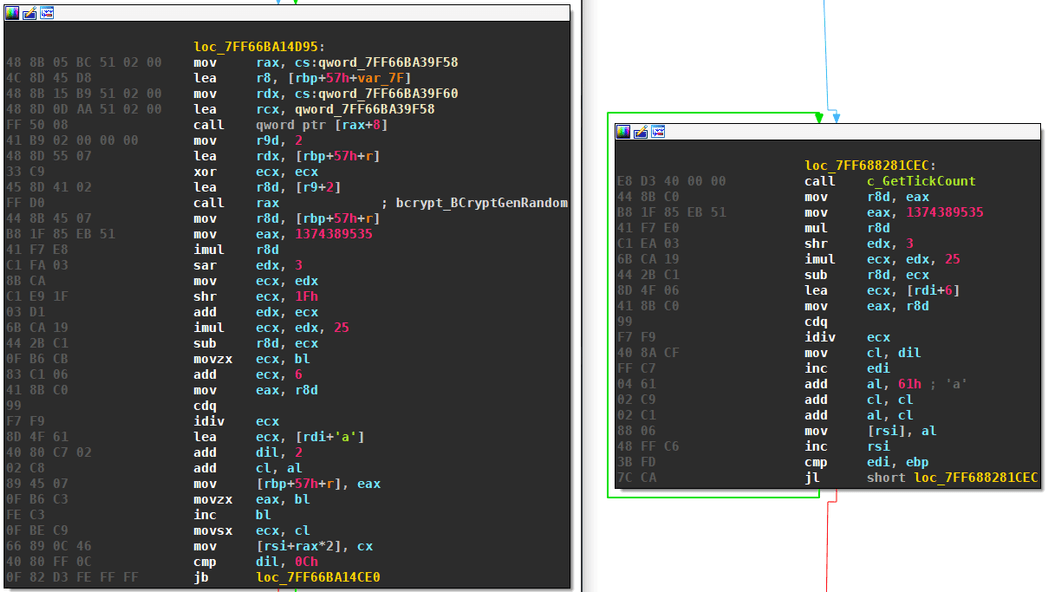Click cmp dil, 0Ch instruction

click(x=256, y=562)
